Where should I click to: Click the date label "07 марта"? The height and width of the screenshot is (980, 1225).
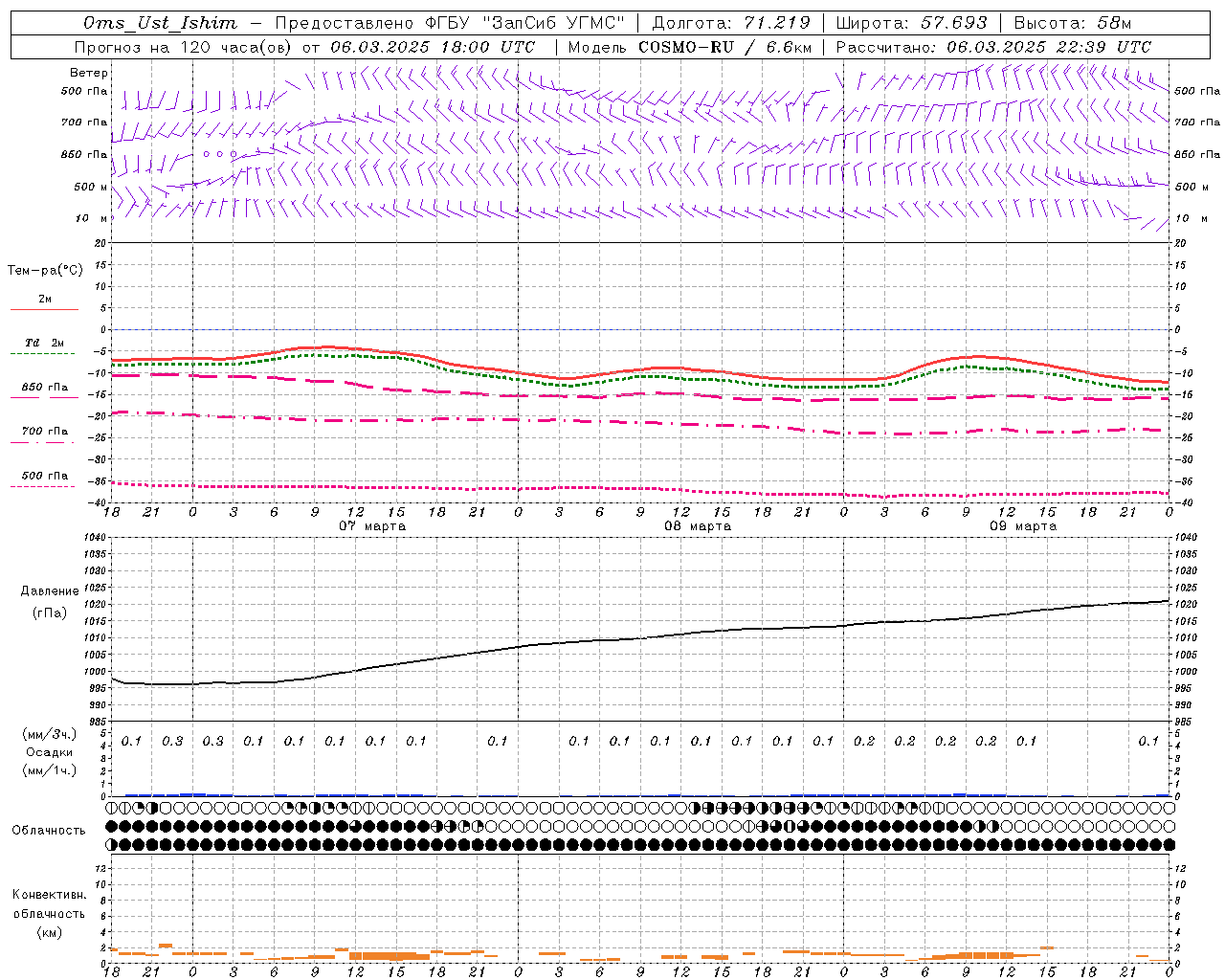pyautogui.click(x=373, y=526)
